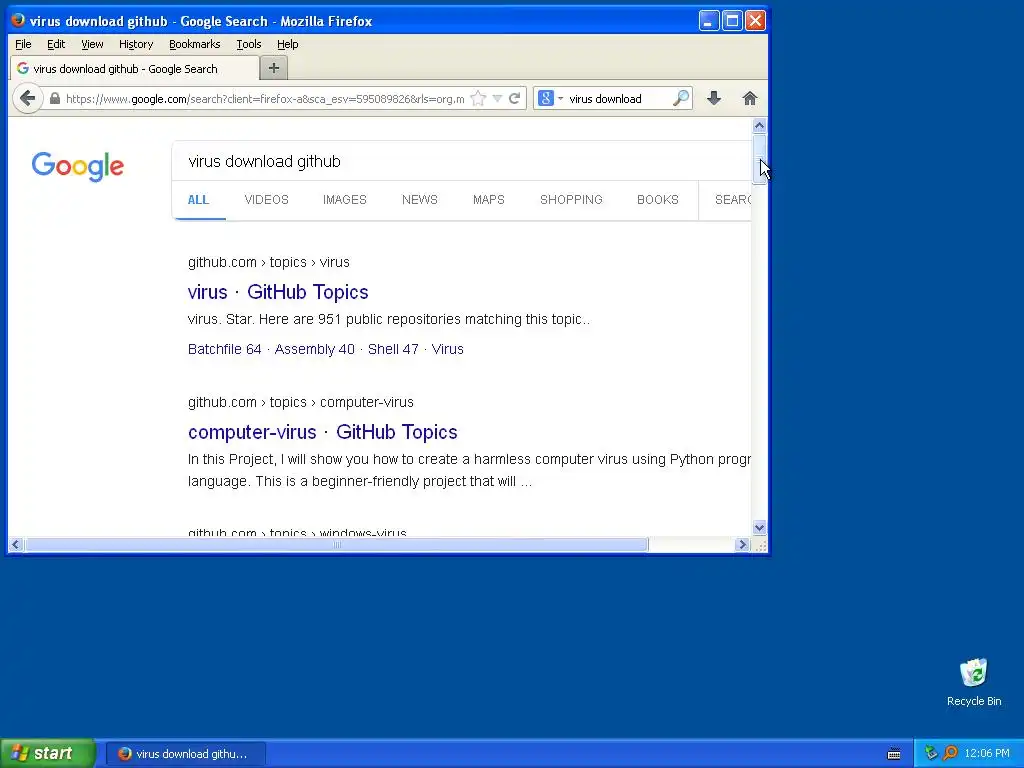The height and width of the screenshot is (768, 1024).
Task: Click breadcrumb 'github.com › topics › virus'
Action: pyautogui.click(x=268, y=263)
